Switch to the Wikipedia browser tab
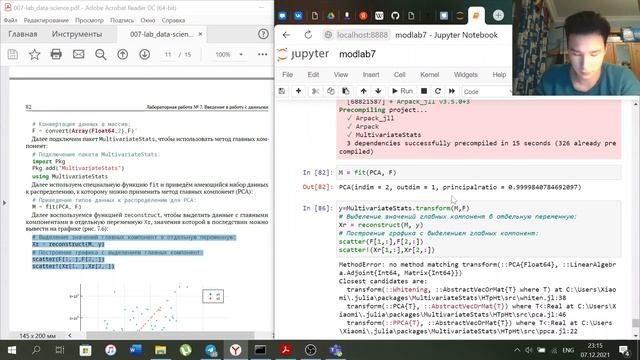640x360 pixels. [x=379, y=16]
